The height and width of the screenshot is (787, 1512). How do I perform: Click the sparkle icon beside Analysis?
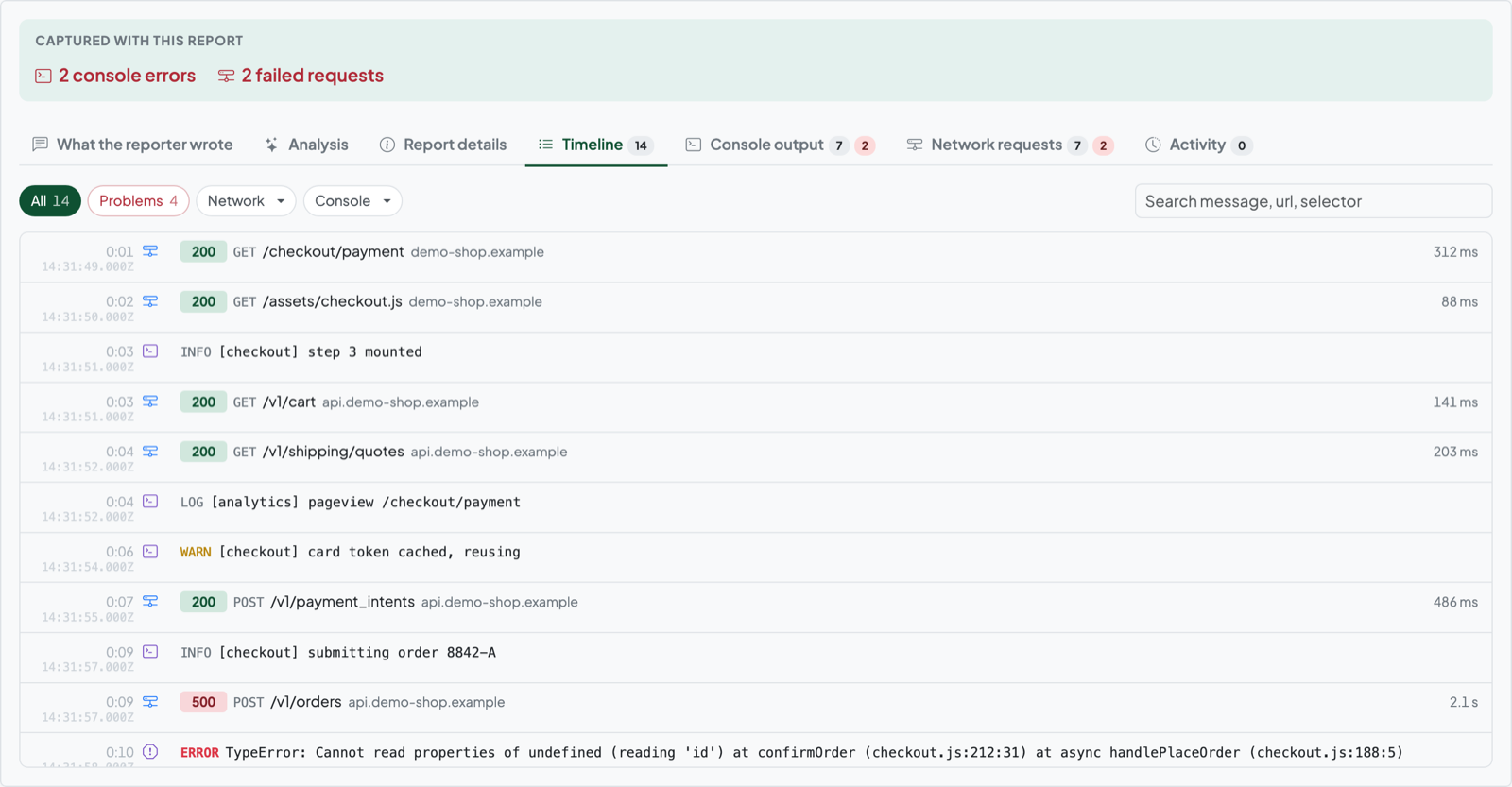tap(271, 145)
